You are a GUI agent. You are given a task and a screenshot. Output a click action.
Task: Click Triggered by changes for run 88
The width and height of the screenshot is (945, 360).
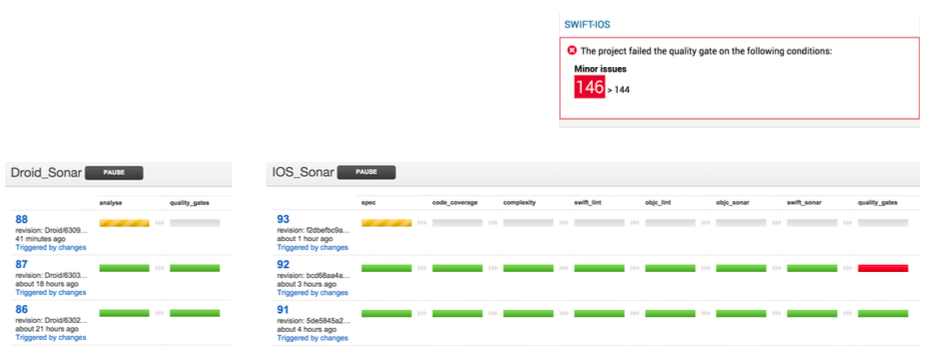tap(51, 247)
